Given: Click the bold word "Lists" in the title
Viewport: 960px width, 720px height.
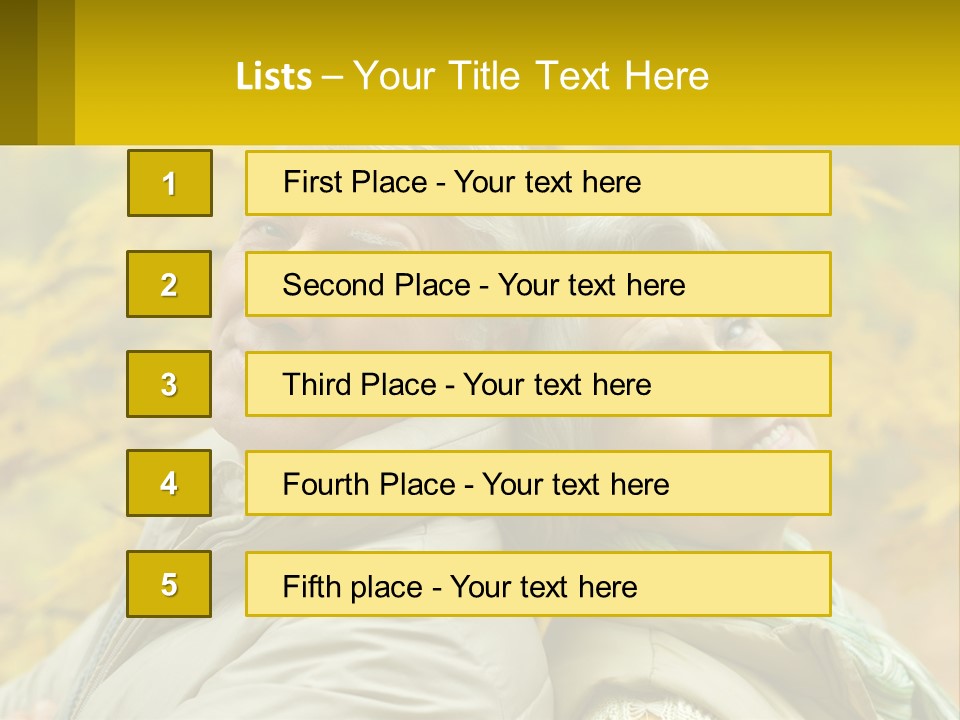Looking at the screenshot, I should pyautogui.click(x=273, y=77).
